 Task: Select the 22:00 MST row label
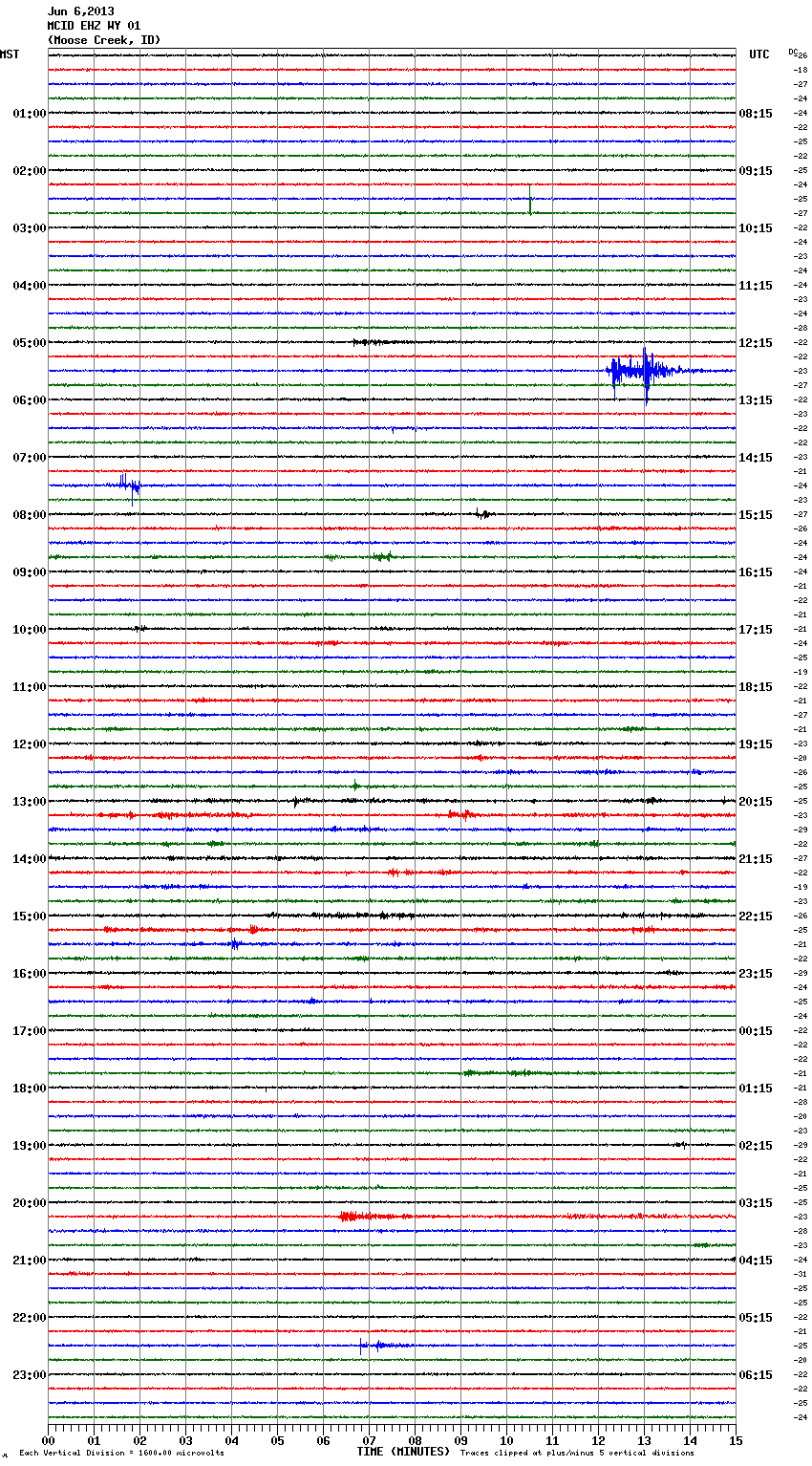(x=29, y=1318)
